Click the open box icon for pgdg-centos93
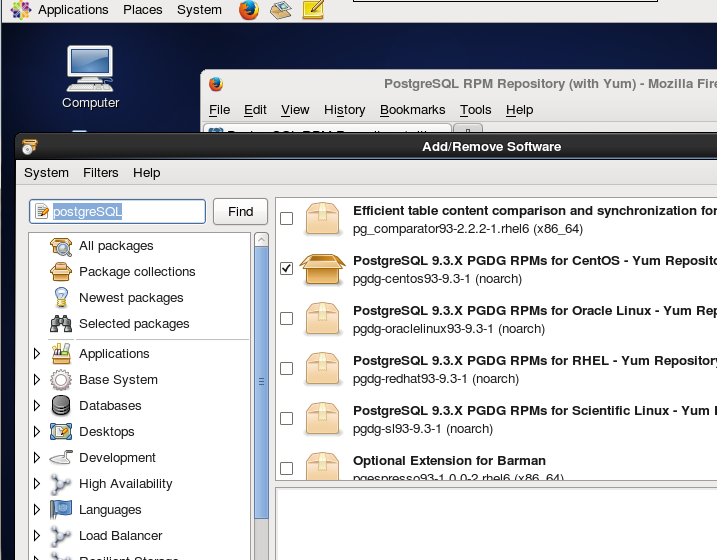 click(x=322, y=269)
